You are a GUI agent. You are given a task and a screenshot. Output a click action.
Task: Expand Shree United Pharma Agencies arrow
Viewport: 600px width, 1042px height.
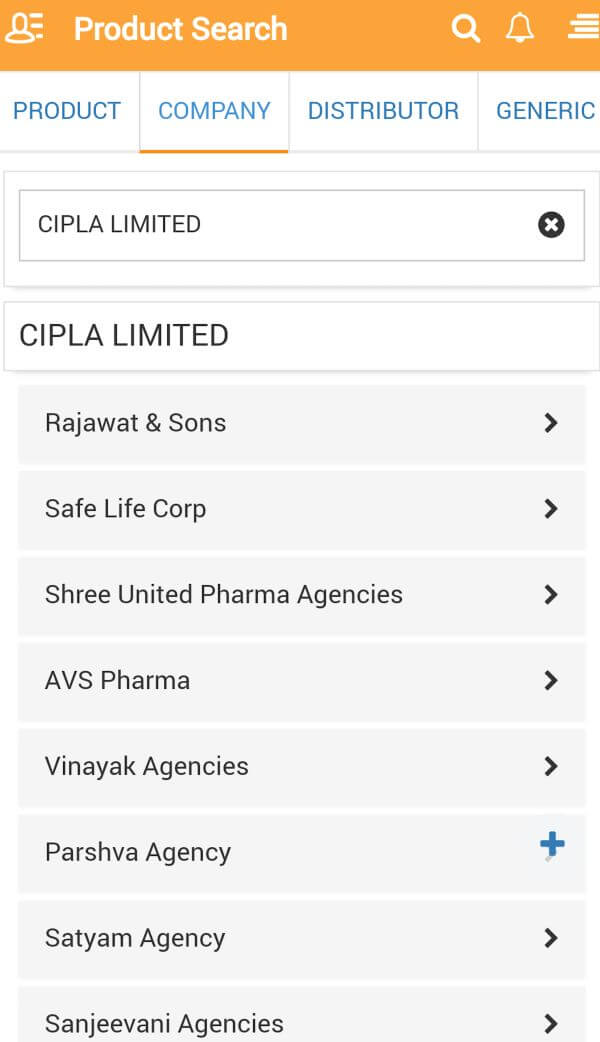(x=550, y=595)
